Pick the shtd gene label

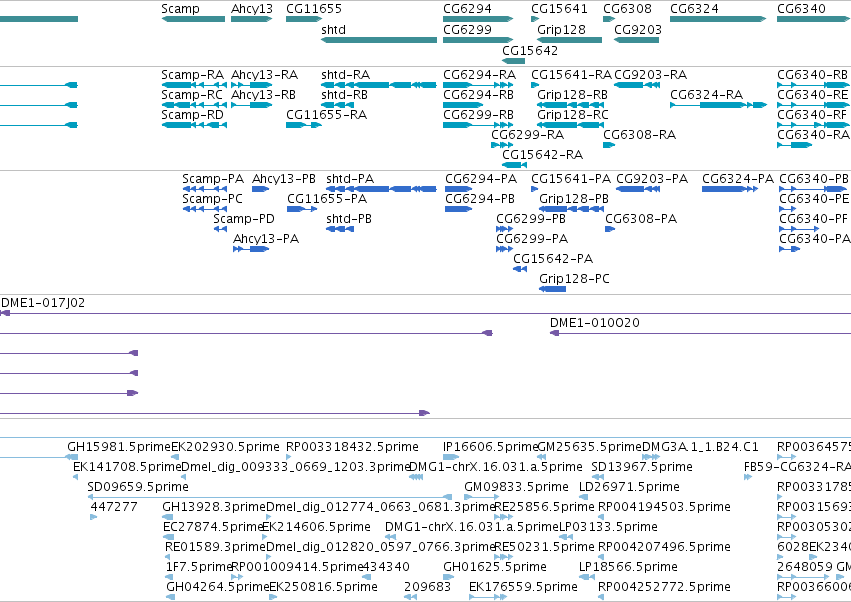[x=333, y=29]
